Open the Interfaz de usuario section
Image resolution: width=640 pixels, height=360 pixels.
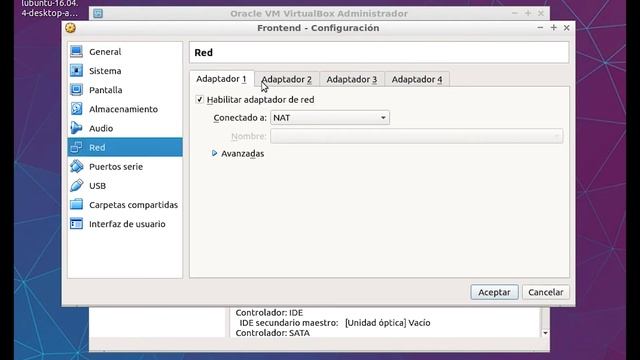pyautogui.click(x=125, y=224)
